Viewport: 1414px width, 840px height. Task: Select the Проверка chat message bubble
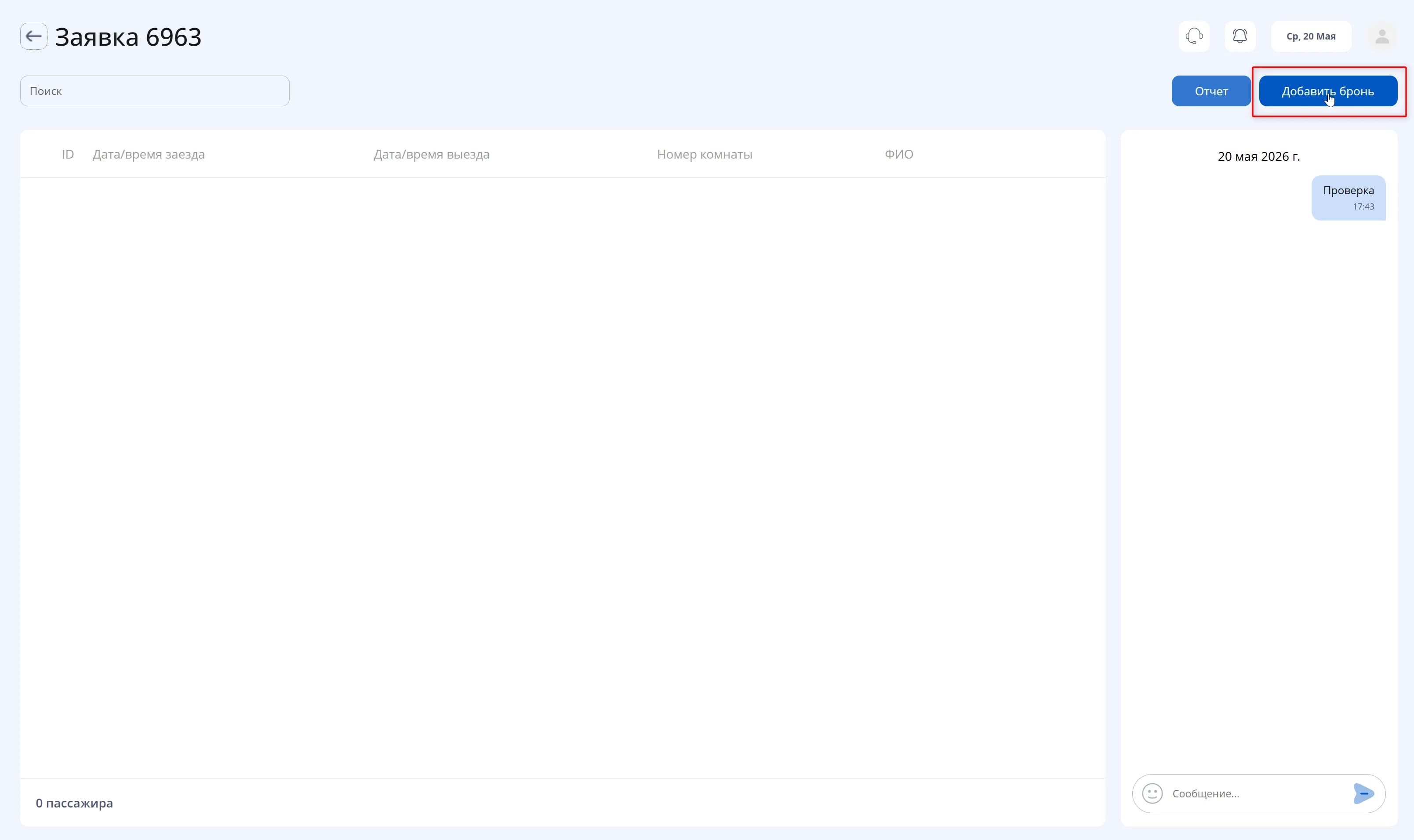pos(1348,198)
